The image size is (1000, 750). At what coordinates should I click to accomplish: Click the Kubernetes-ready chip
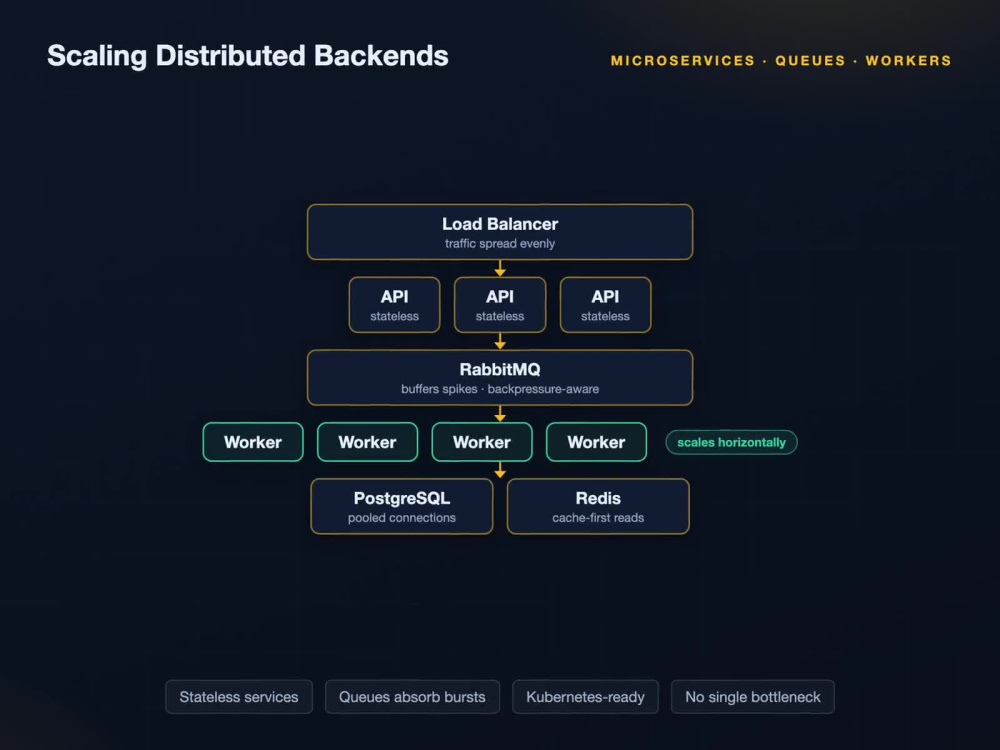tap(585, 697)
